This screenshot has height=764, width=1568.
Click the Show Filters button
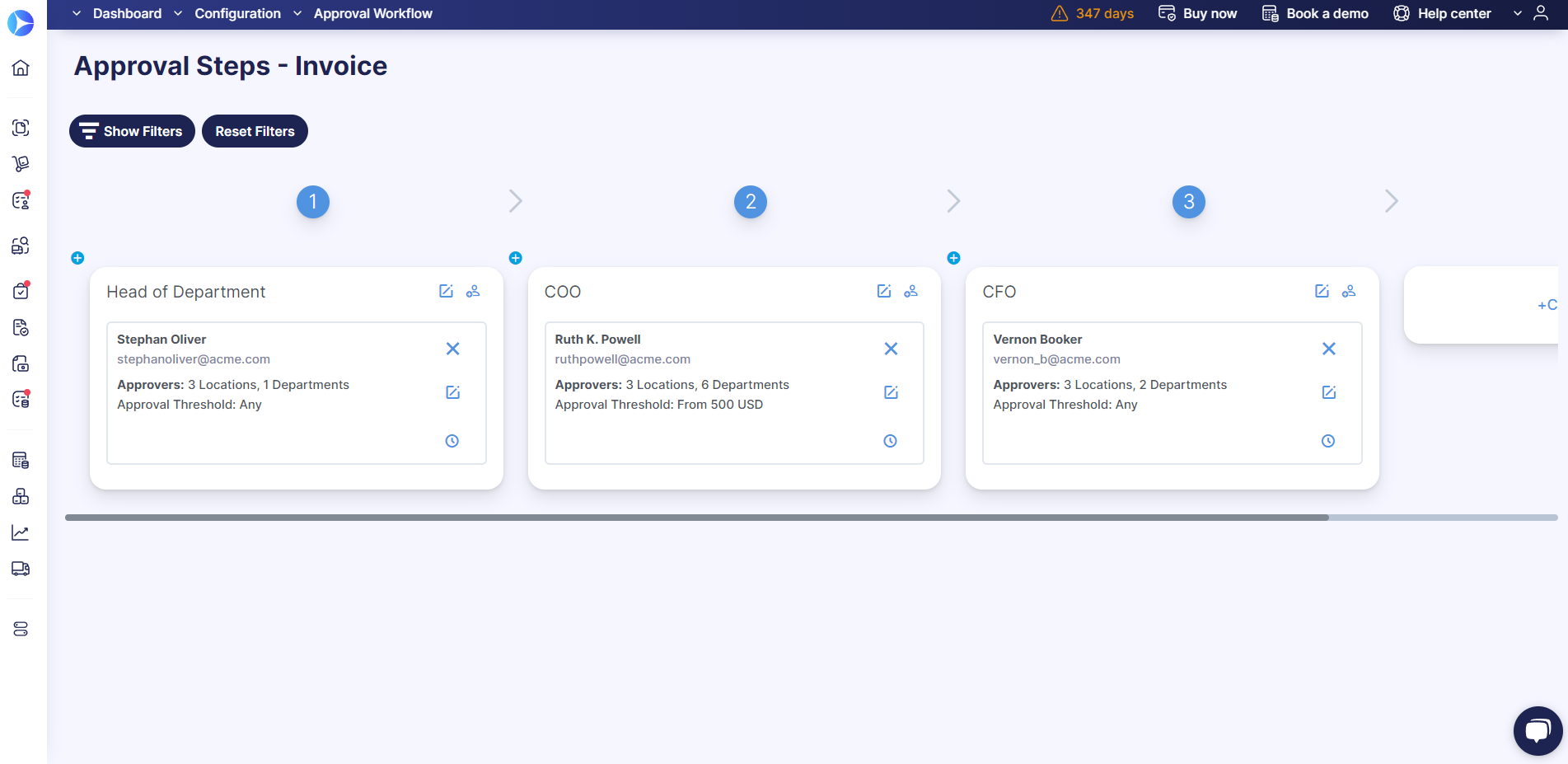[x=131, y=131]
